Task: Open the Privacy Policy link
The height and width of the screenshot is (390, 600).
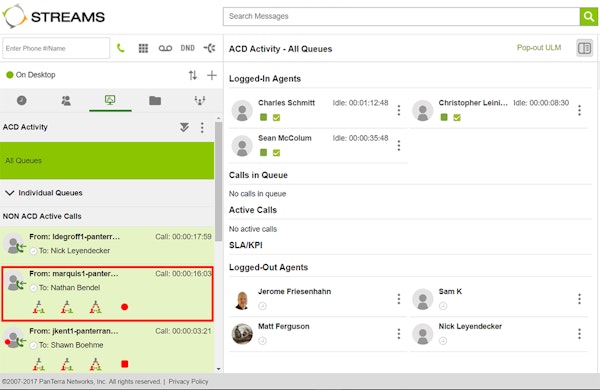Action: click(x=188, y=382)
